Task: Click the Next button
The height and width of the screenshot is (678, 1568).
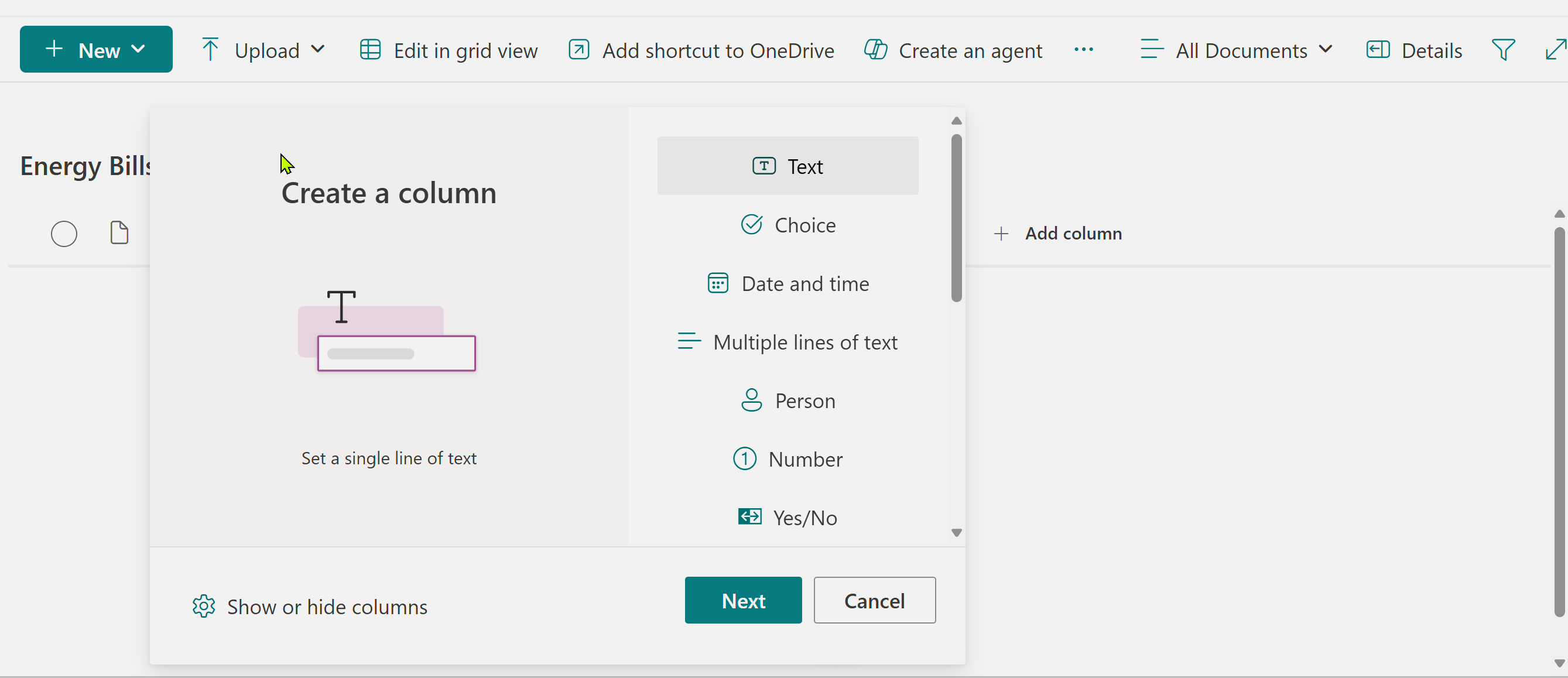Action: coord(743,600)
